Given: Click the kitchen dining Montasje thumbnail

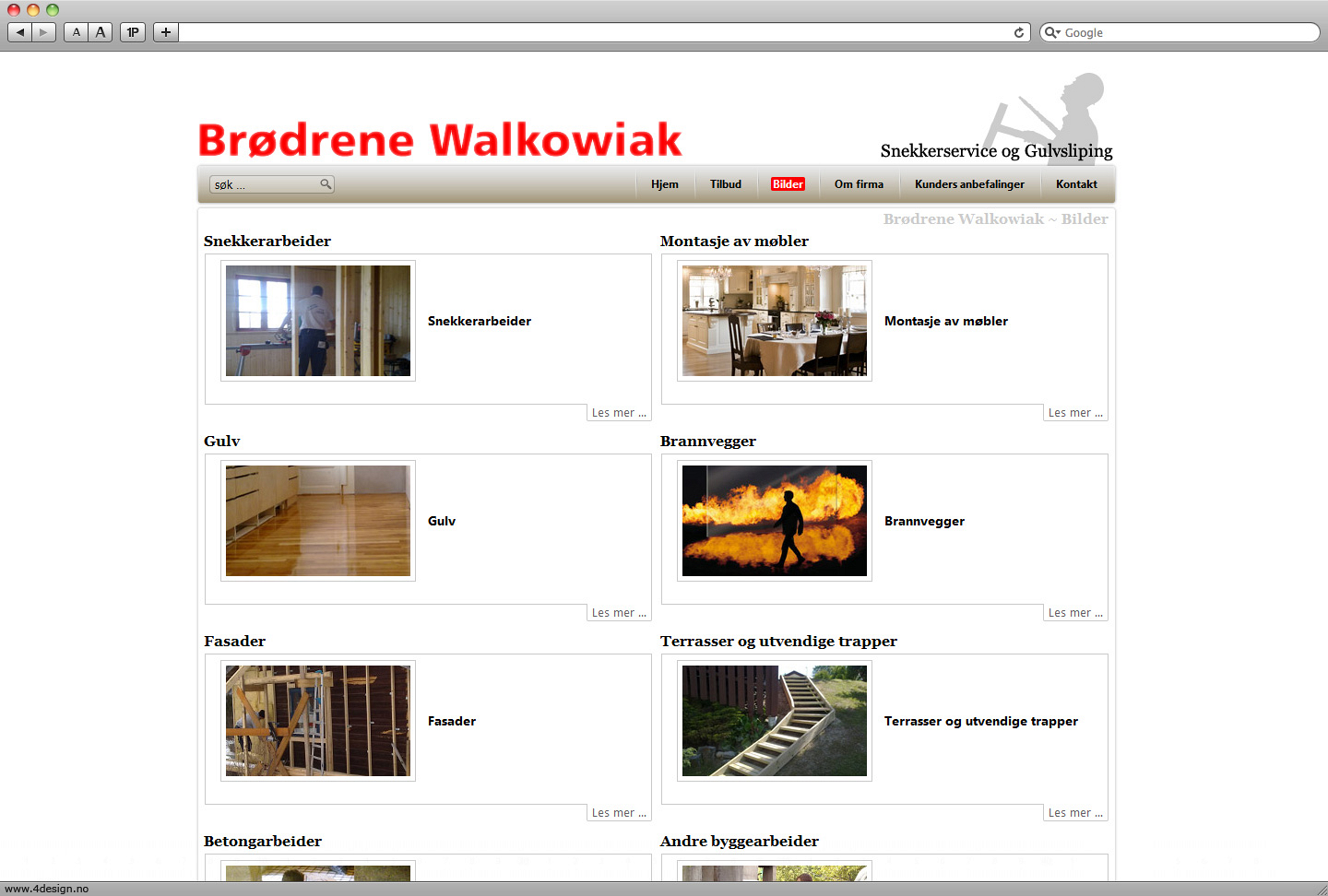Looking at the screenshot, I should (x=775, y=321).
